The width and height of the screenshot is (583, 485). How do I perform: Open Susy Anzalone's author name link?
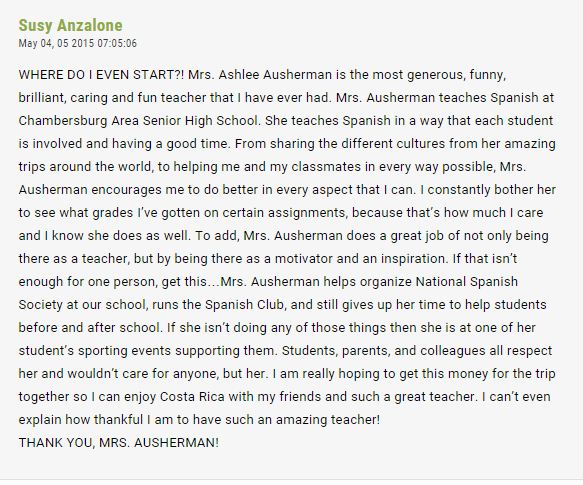point(70,25)
